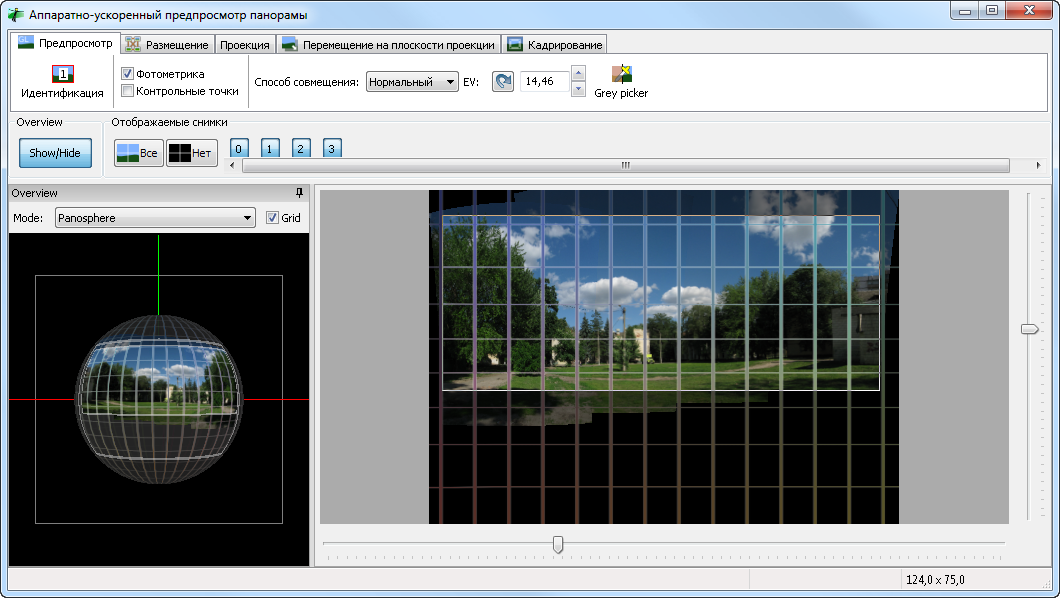The height and width of the screenshot is (598, 1060).
Task: Click the horizontal field-of-view slider handle
Action: tap(558, 543)
